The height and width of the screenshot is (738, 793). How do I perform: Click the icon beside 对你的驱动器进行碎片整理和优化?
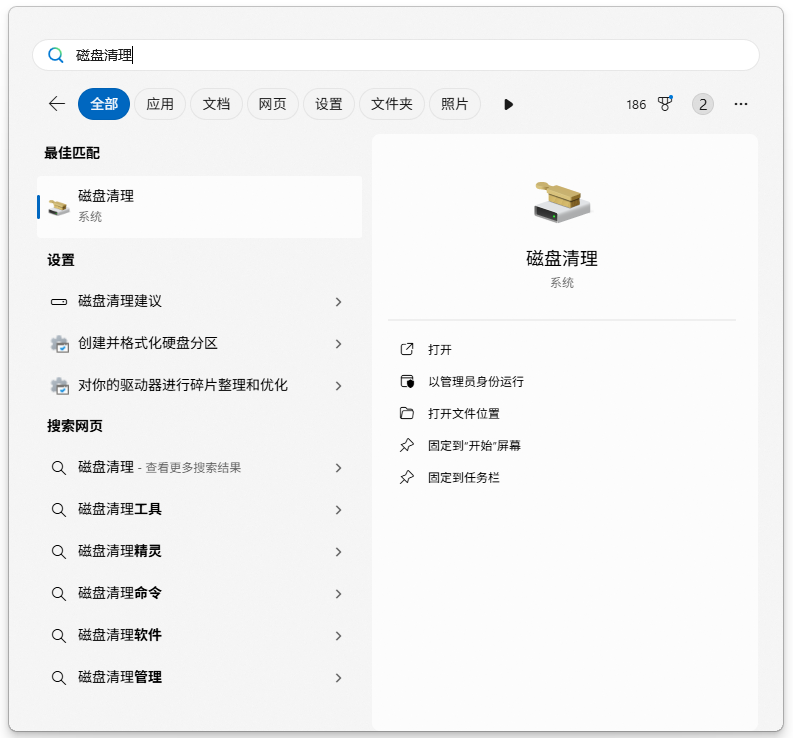coord(60,386)
